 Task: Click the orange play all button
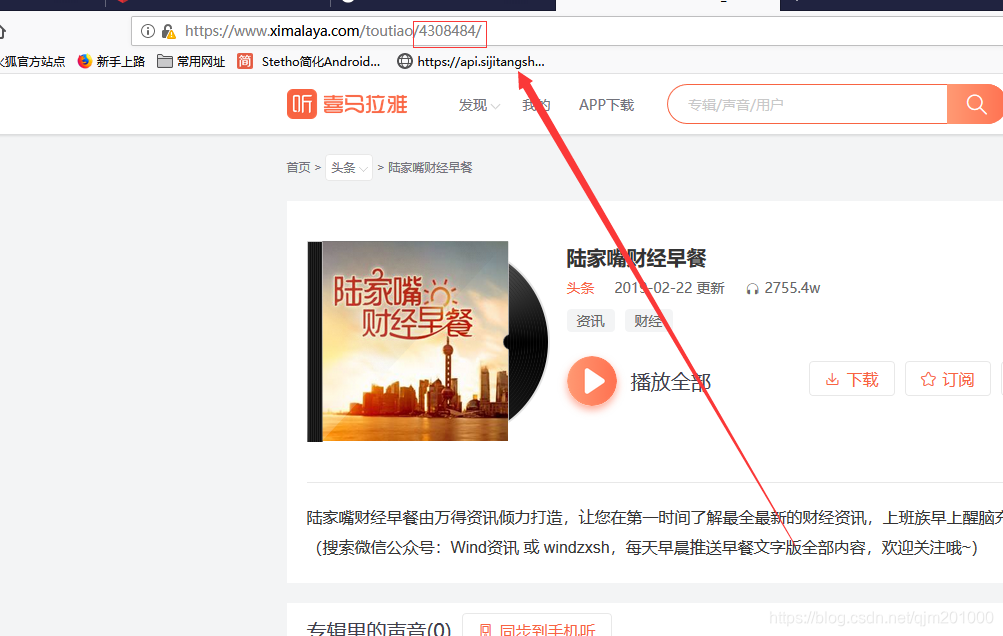592,381
